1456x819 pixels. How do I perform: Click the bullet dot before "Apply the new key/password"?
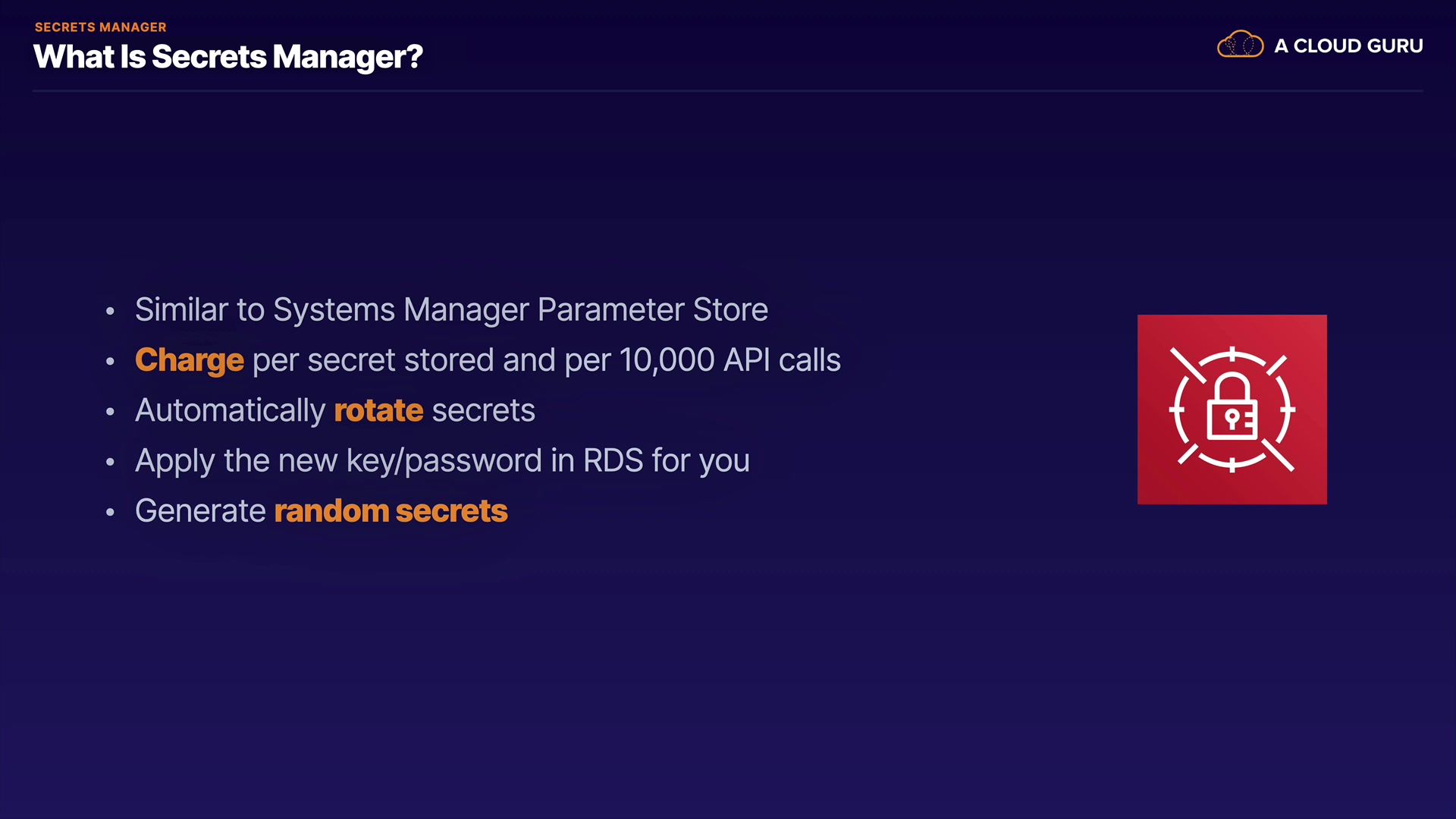coord(111,462)
